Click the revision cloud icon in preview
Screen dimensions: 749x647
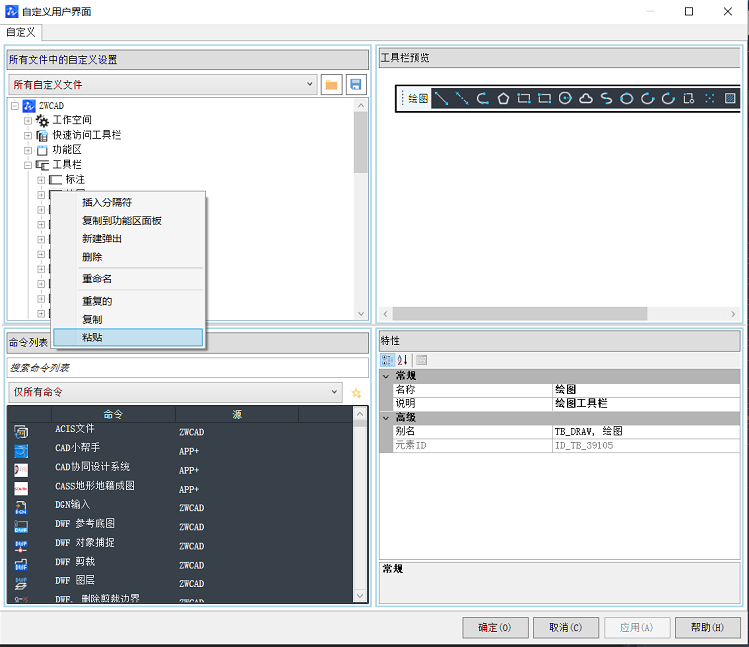pyautogui.click(x=586, y=98)
